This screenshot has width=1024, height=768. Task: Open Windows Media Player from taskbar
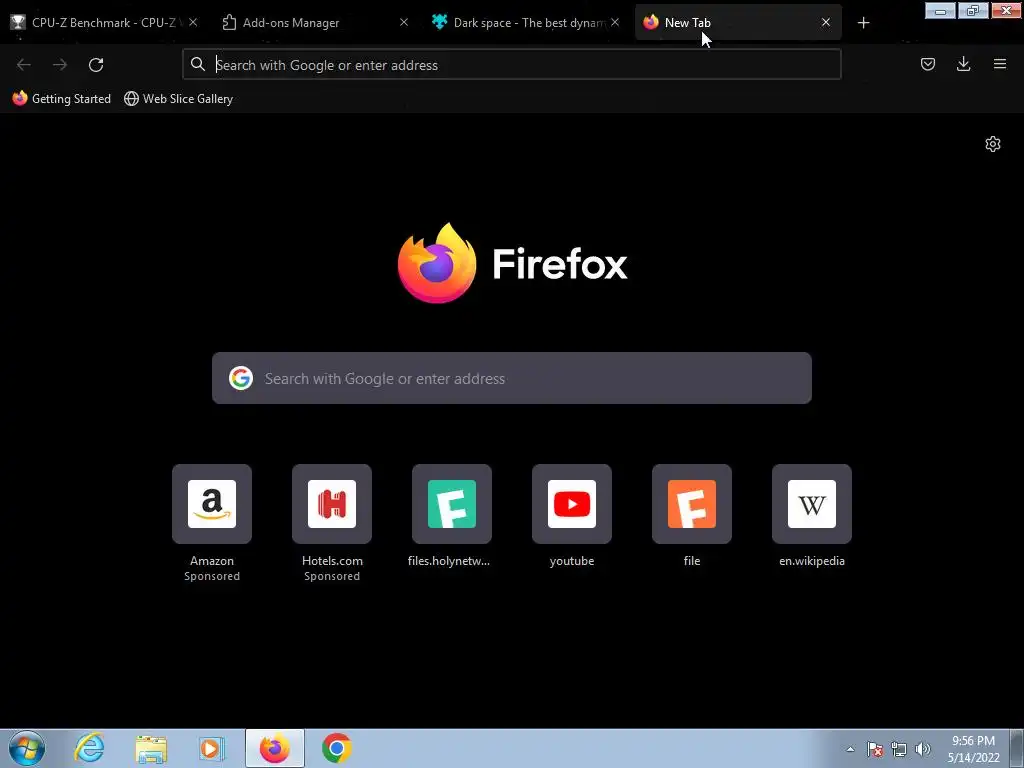coord(212,748)
